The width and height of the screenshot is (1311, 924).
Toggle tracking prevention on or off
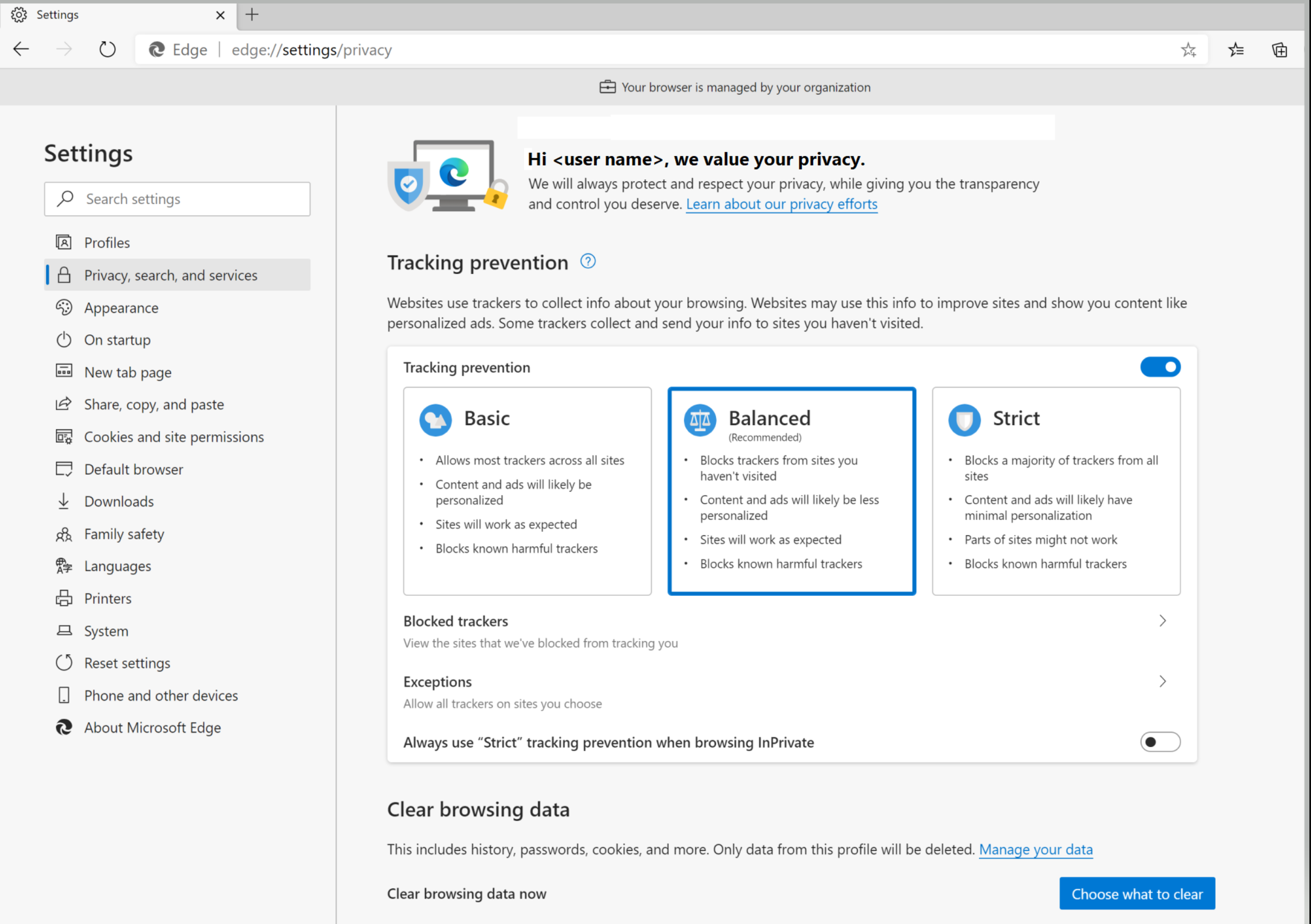click(1160, 366)
